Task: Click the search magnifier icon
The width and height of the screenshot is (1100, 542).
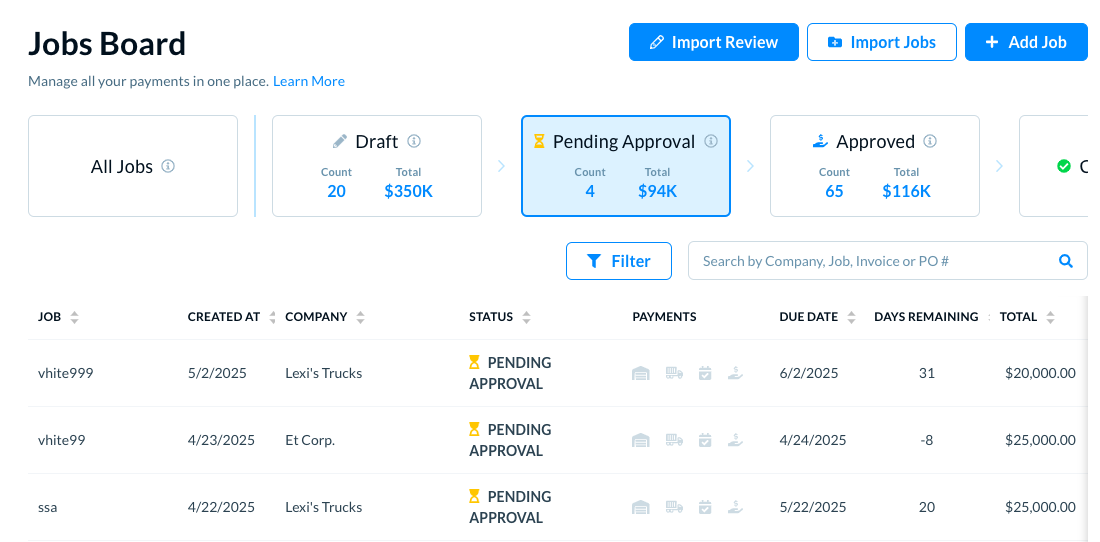Action: [x=1066, y=261]
